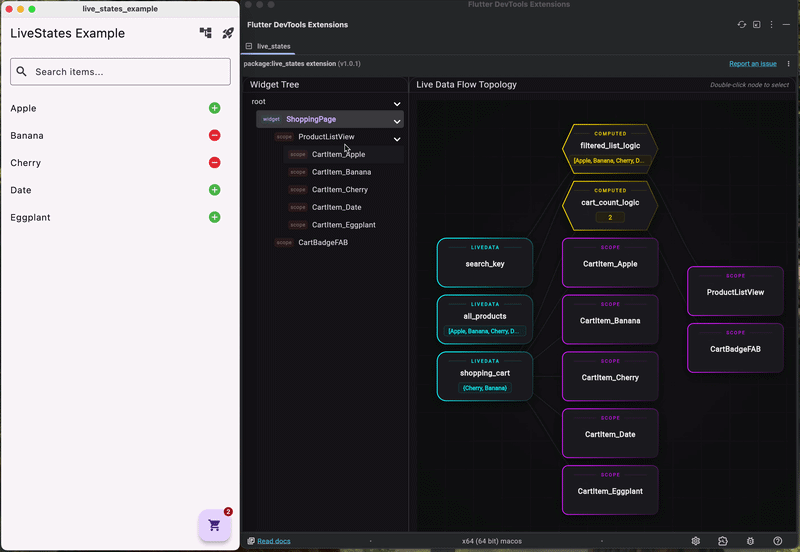Select ShoppingPage in the widget tree
Viewport: 800px width, 552px height.
point(330,119)
